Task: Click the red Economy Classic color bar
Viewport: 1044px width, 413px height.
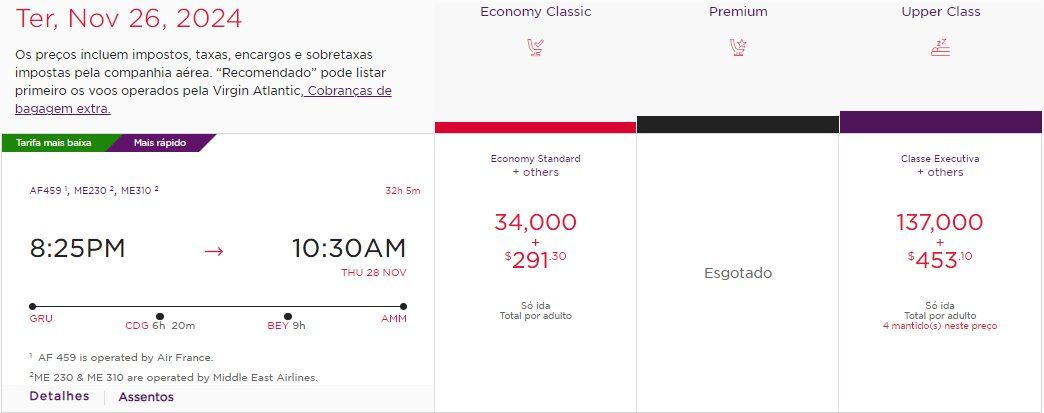Action: [535, 127]
